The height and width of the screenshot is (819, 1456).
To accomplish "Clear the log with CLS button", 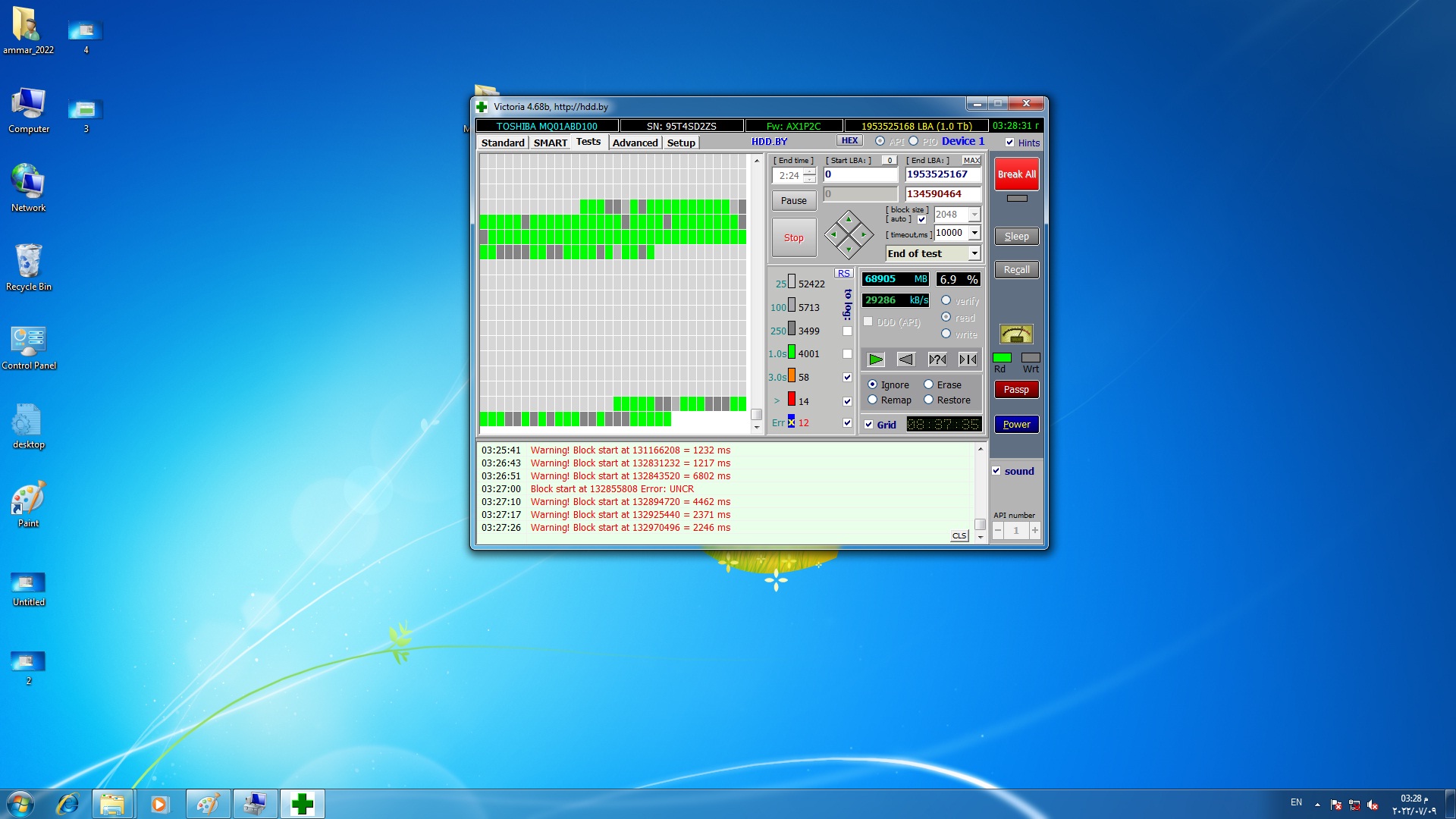I will [x=959, y=535].
